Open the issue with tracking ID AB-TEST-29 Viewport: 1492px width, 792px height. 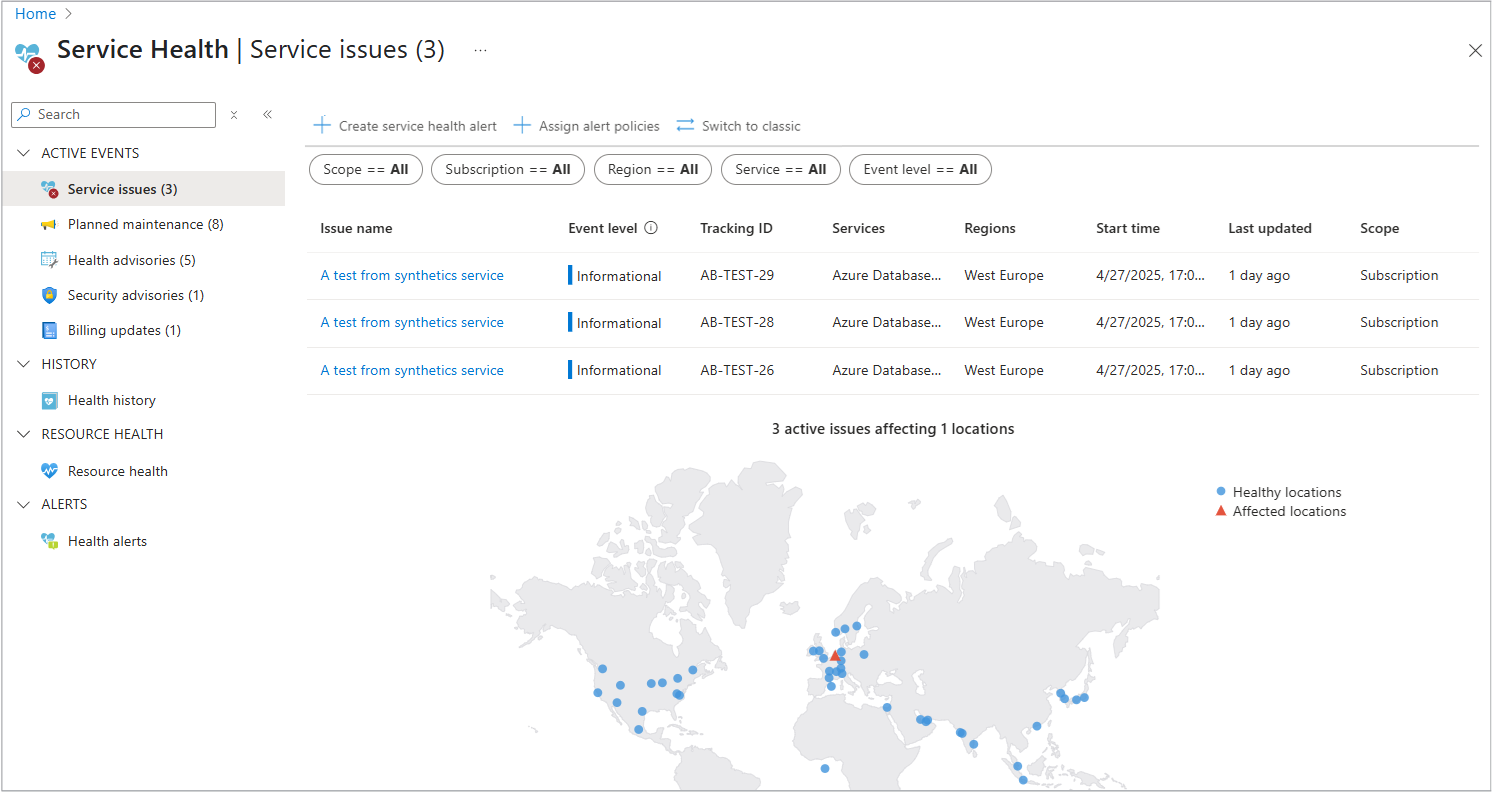412,275
